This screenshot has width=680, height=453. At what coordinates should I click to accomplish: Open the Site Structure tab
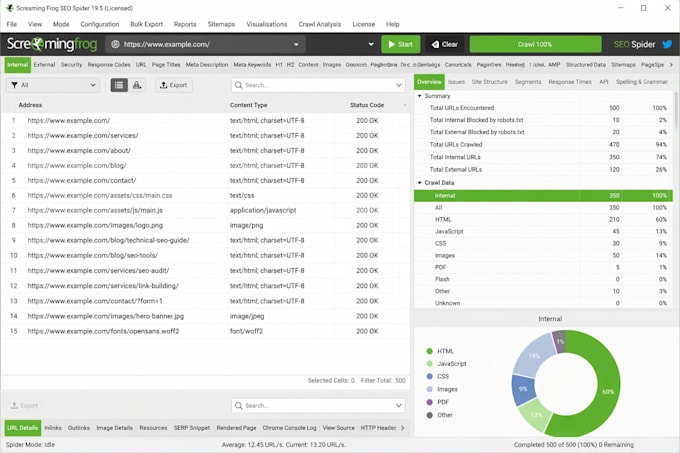pyautogui.click(x=490, y=81)
